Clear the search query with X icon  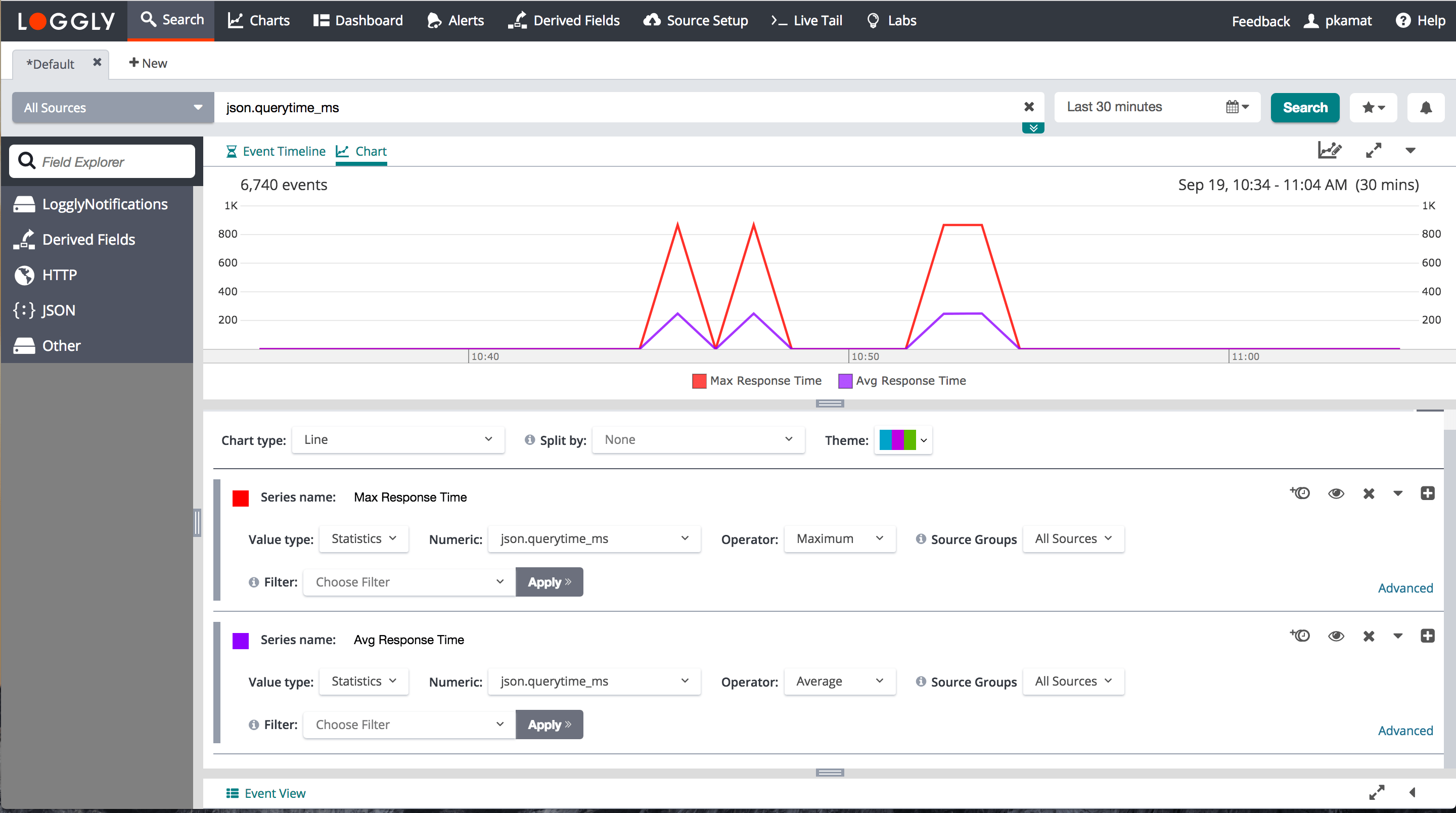point(1029,107)
